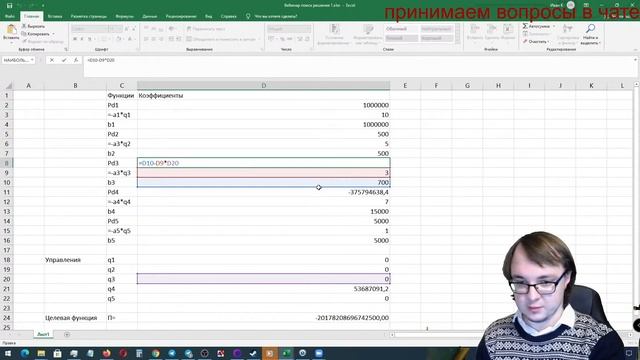The width and height of the screenshot is (640, 360).
Task: Click the Clear (Очистить) eraser icon
Action: pos(525,41)
